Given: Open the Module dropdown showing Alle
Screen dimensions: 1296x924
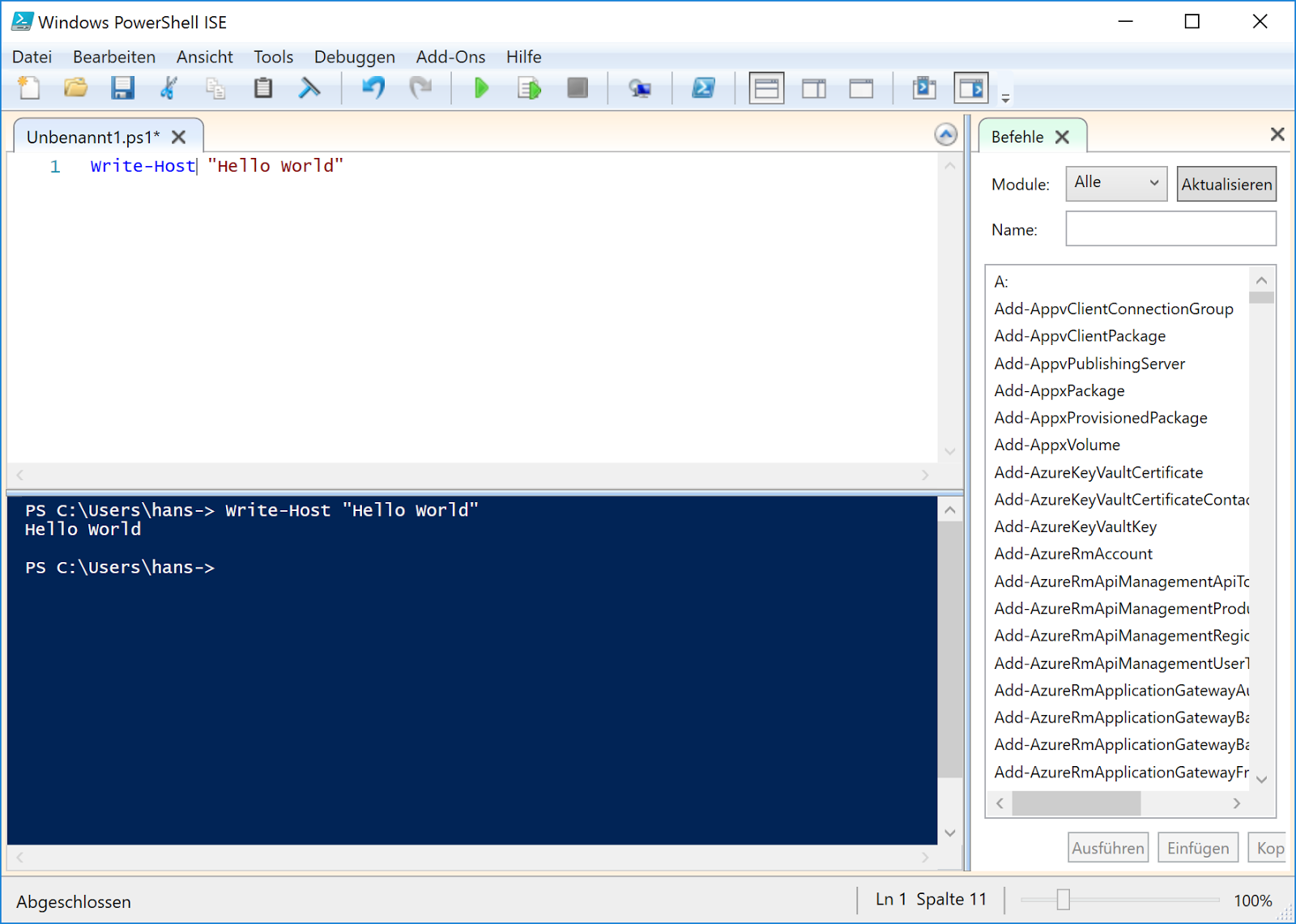Looking at the screenshot, I should tap(1115, 184).
